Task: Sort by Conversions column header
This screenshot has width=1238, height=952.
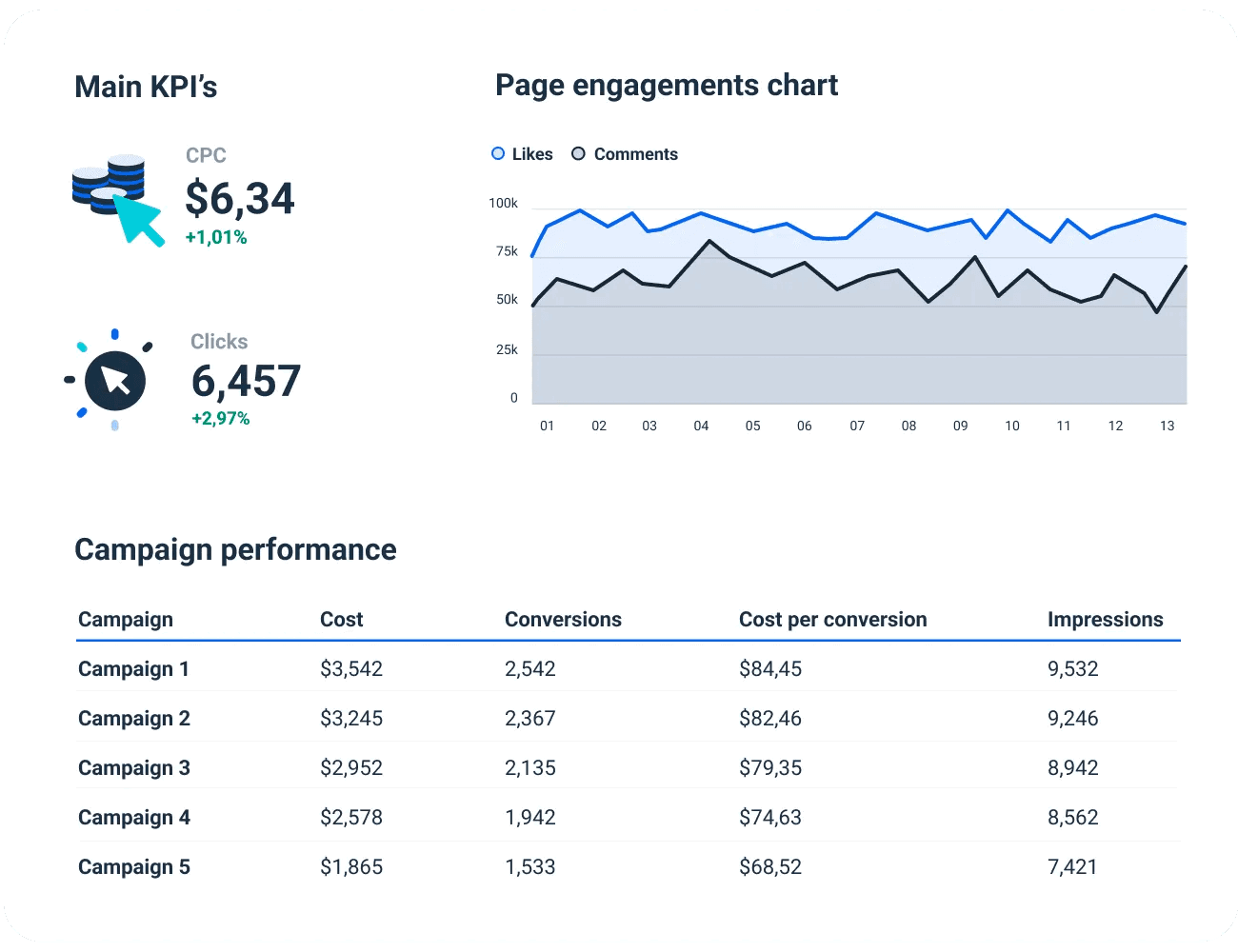Action: 563,619
